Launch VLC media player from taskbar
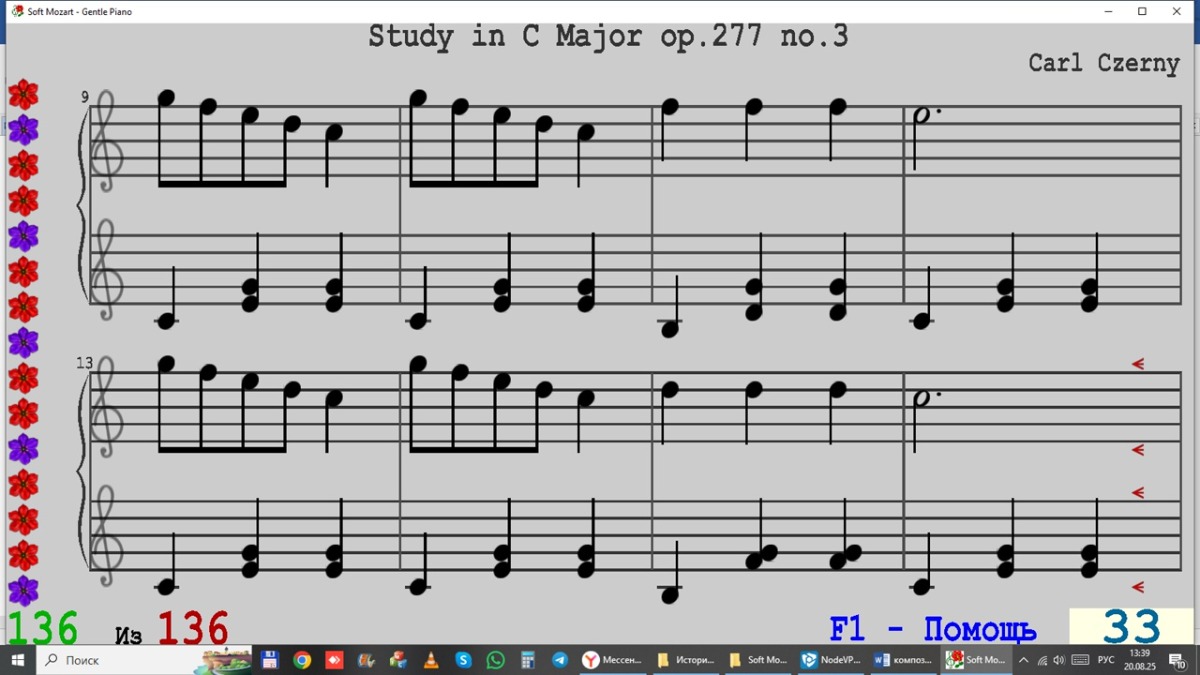Viewport: 1200px width, 675px height. click(x=431, y=660)
